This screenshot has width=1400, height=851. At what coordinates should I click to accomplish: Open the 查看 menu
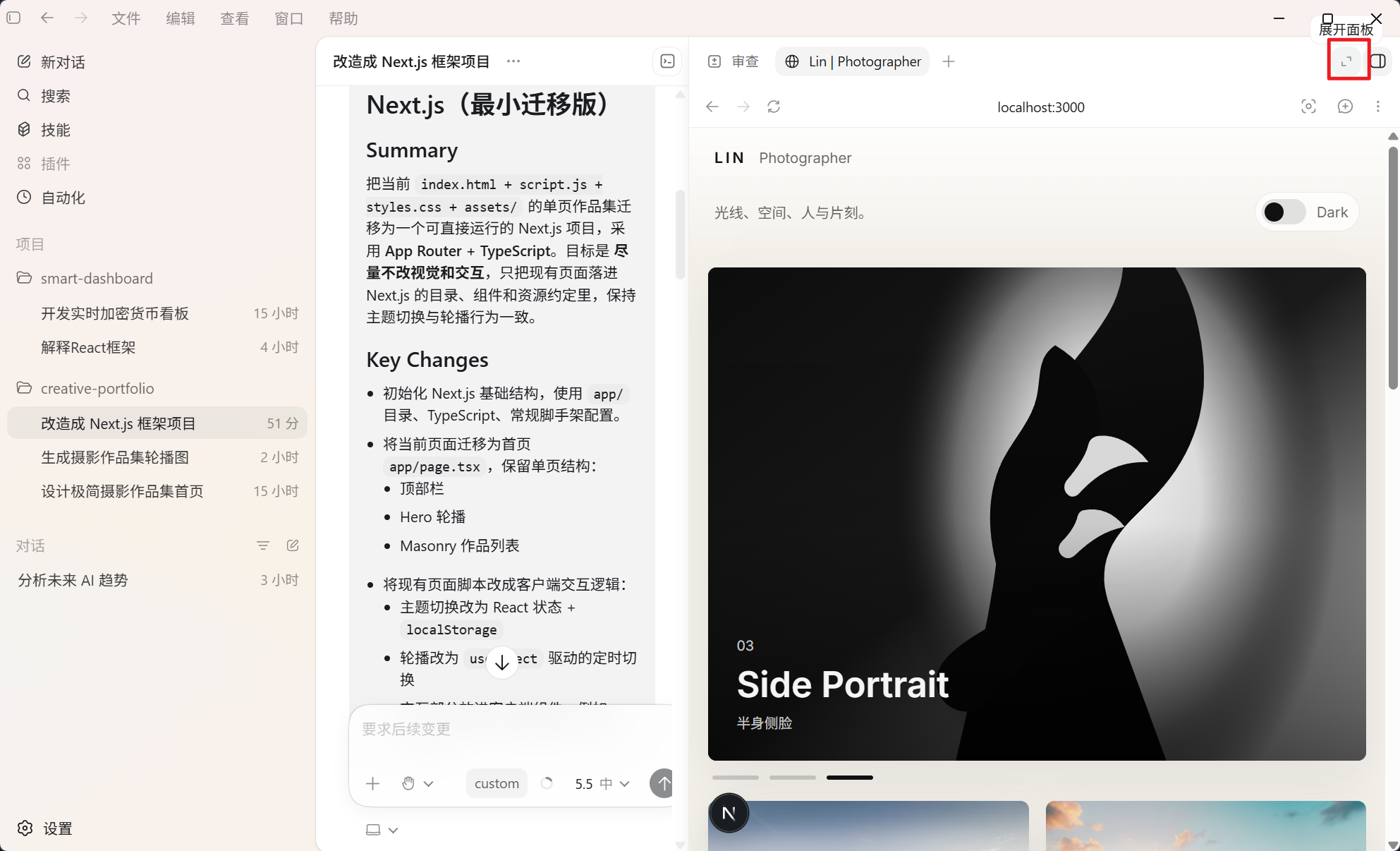[235, 18]
